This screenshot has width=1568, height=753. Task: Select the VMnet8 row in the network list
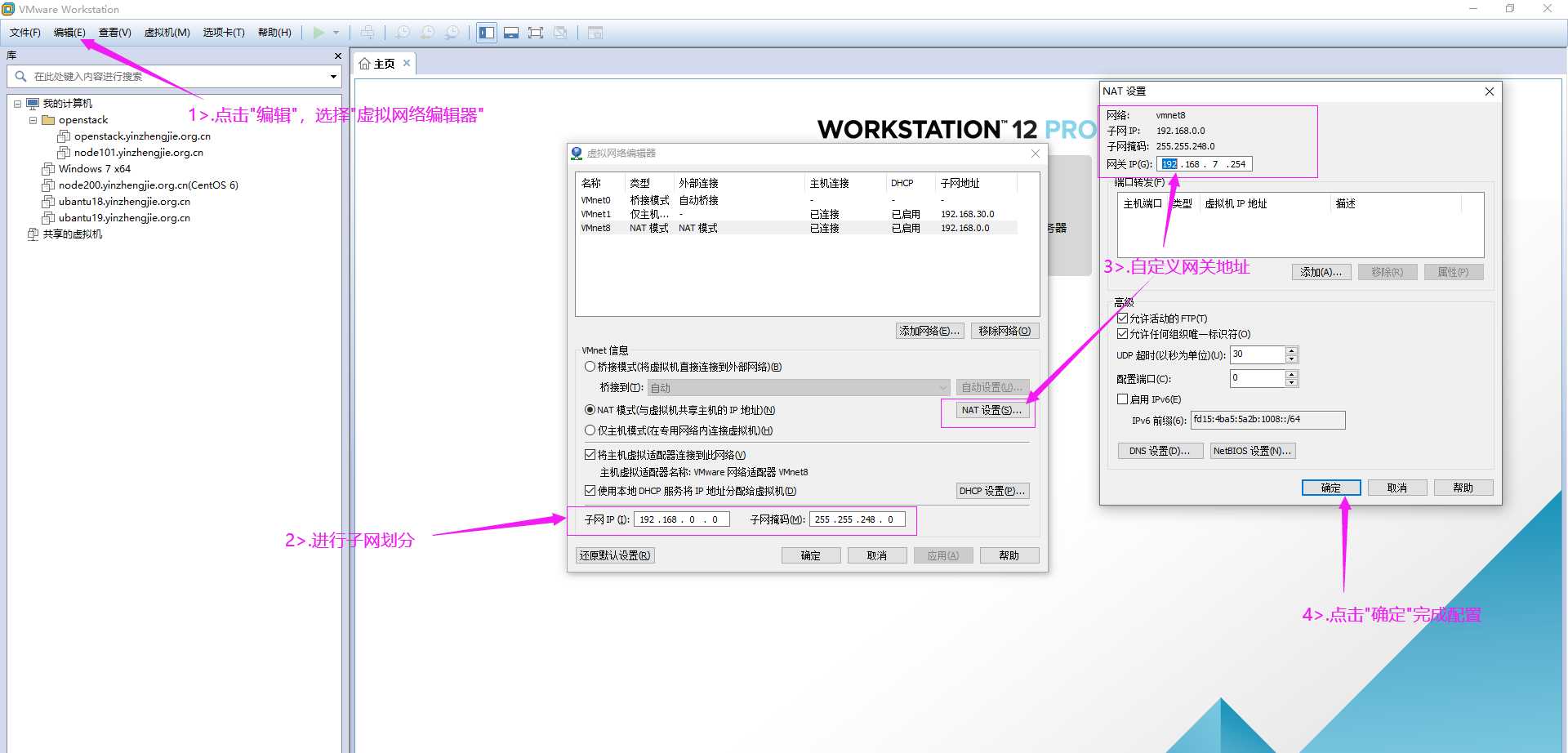(x=798, y=228)
